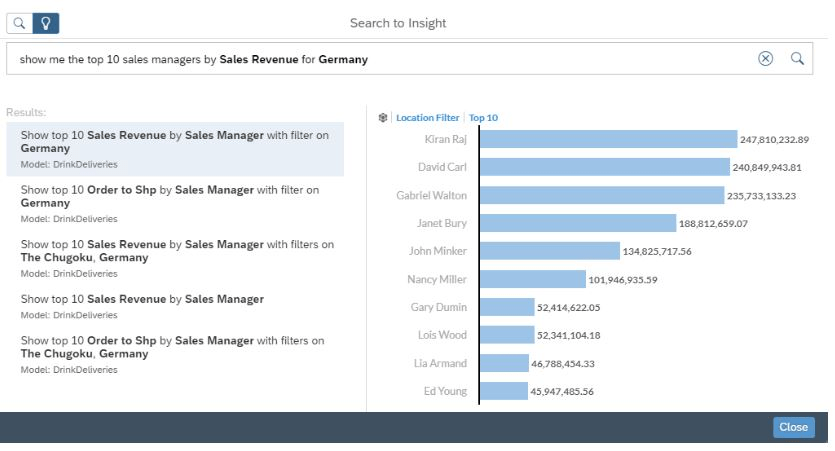
Task: Toggle the lightbulb insight mode button
Action: tap(45, 23)
